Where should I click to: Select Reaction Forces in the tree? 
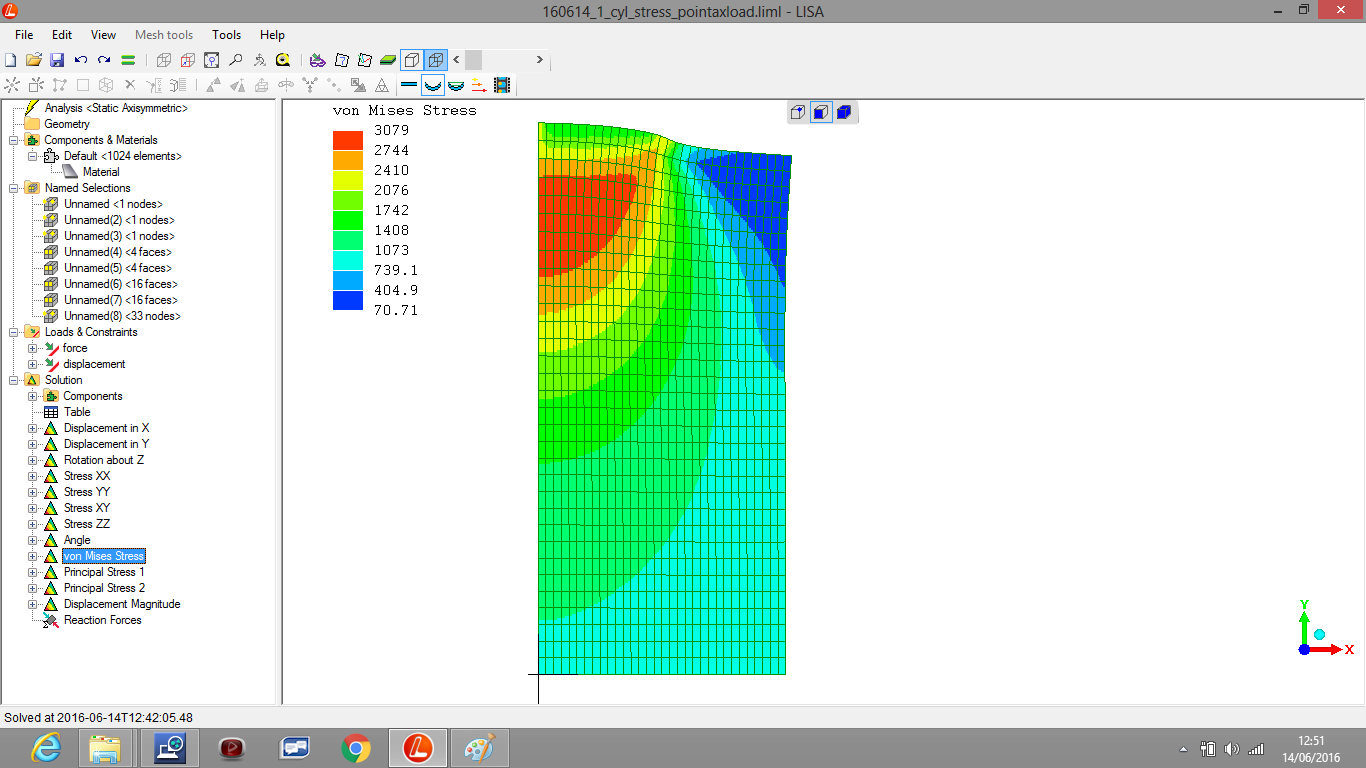[x=102, y=620]
